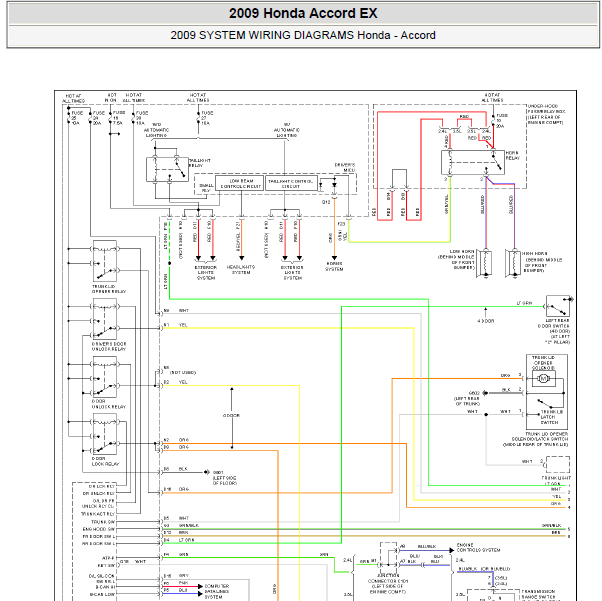602x601 pixels.
Task: Click the junction connector dashed box symbol
Action: coord(389,556)
